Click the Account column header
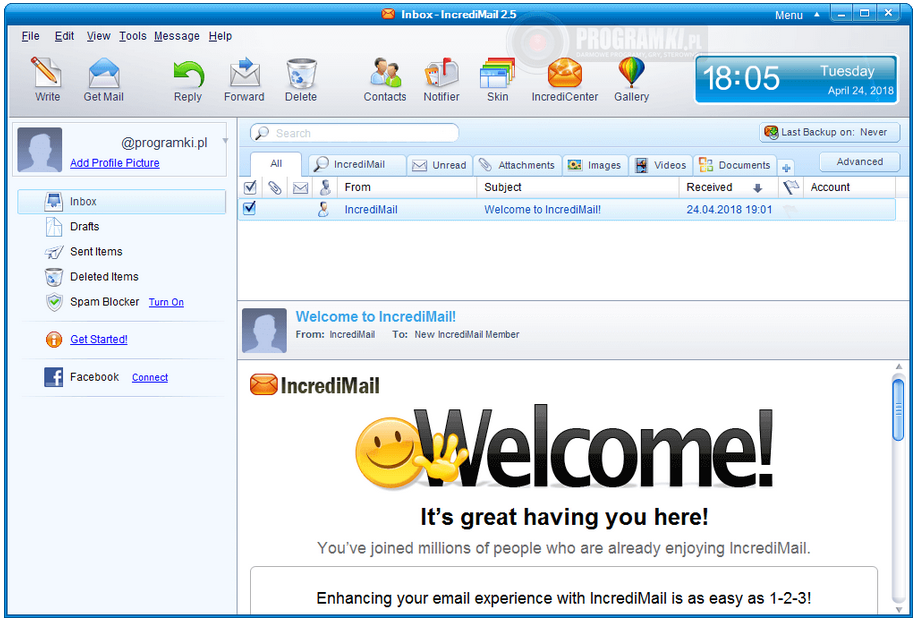Viewport: 916px width, 621px height. pyautogui.click(x=849, y=188)
